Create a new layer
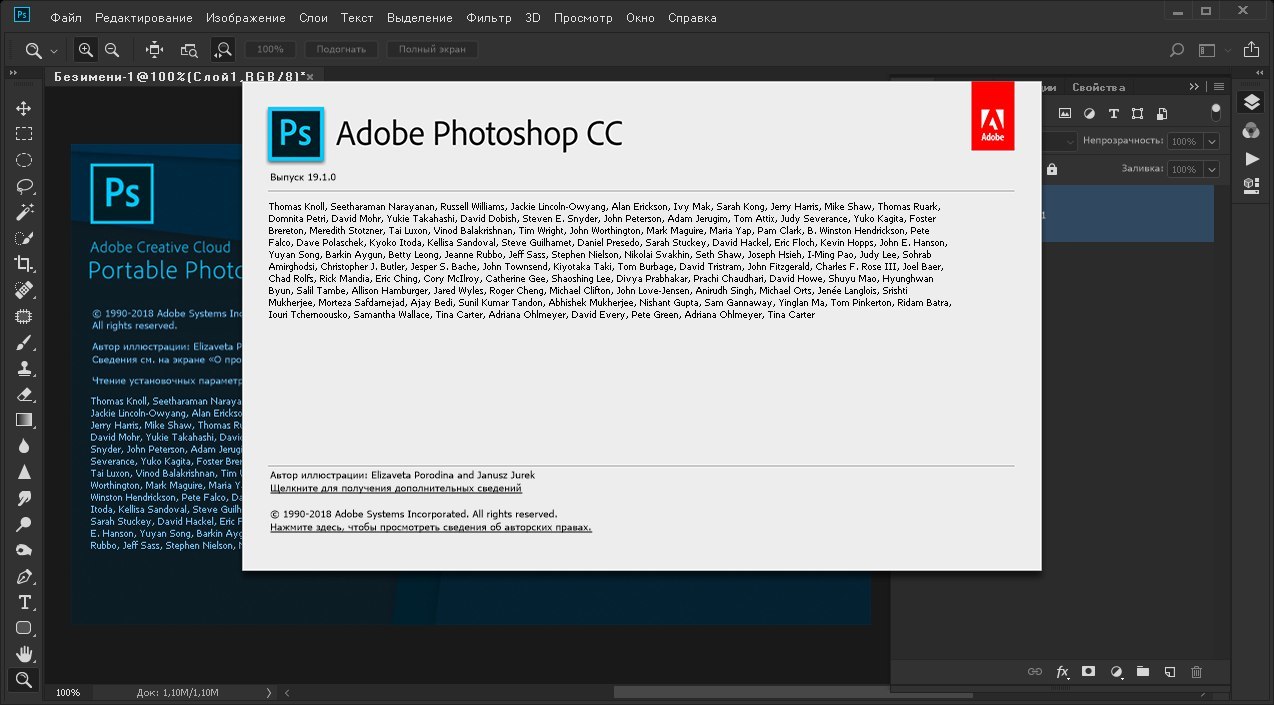The width and height of the screenshot is (1274, 705). pos(1169,672)
